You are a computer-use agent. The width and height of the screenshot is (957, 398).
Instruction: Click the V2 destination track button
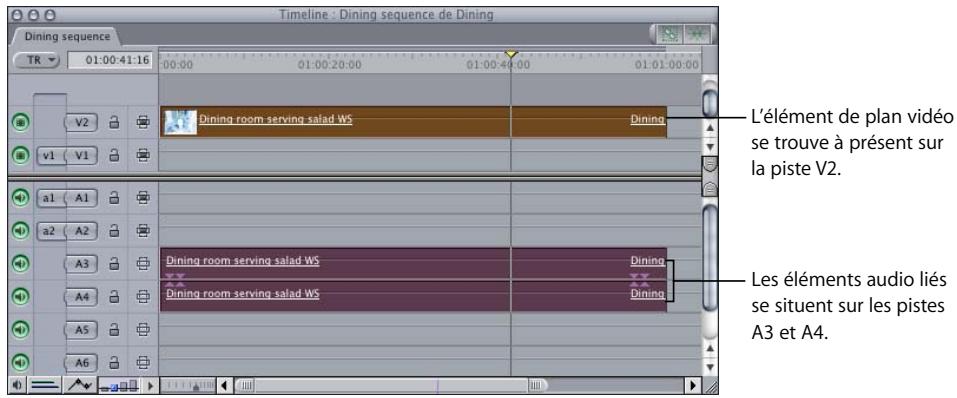pos(81,122)
